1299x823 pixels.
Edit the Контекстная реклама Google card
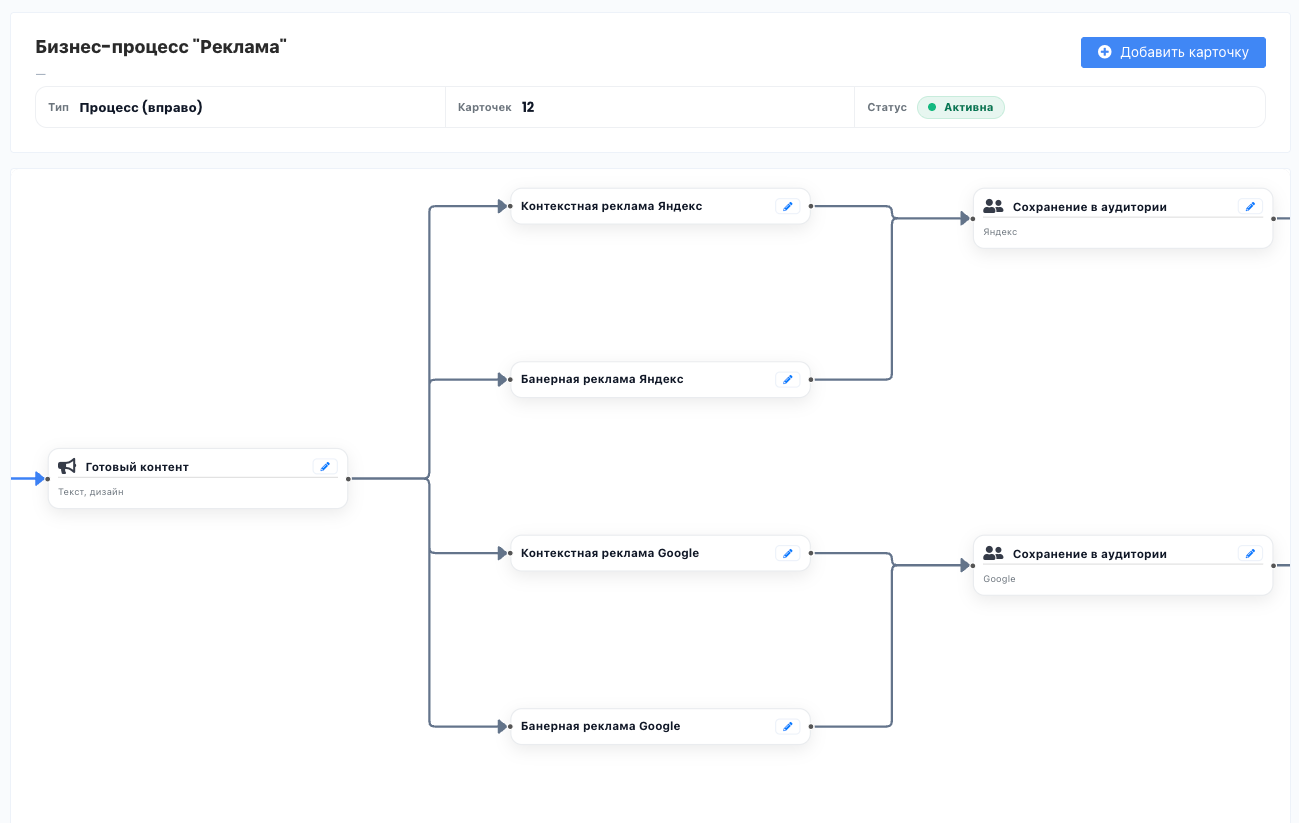[787, 553]
